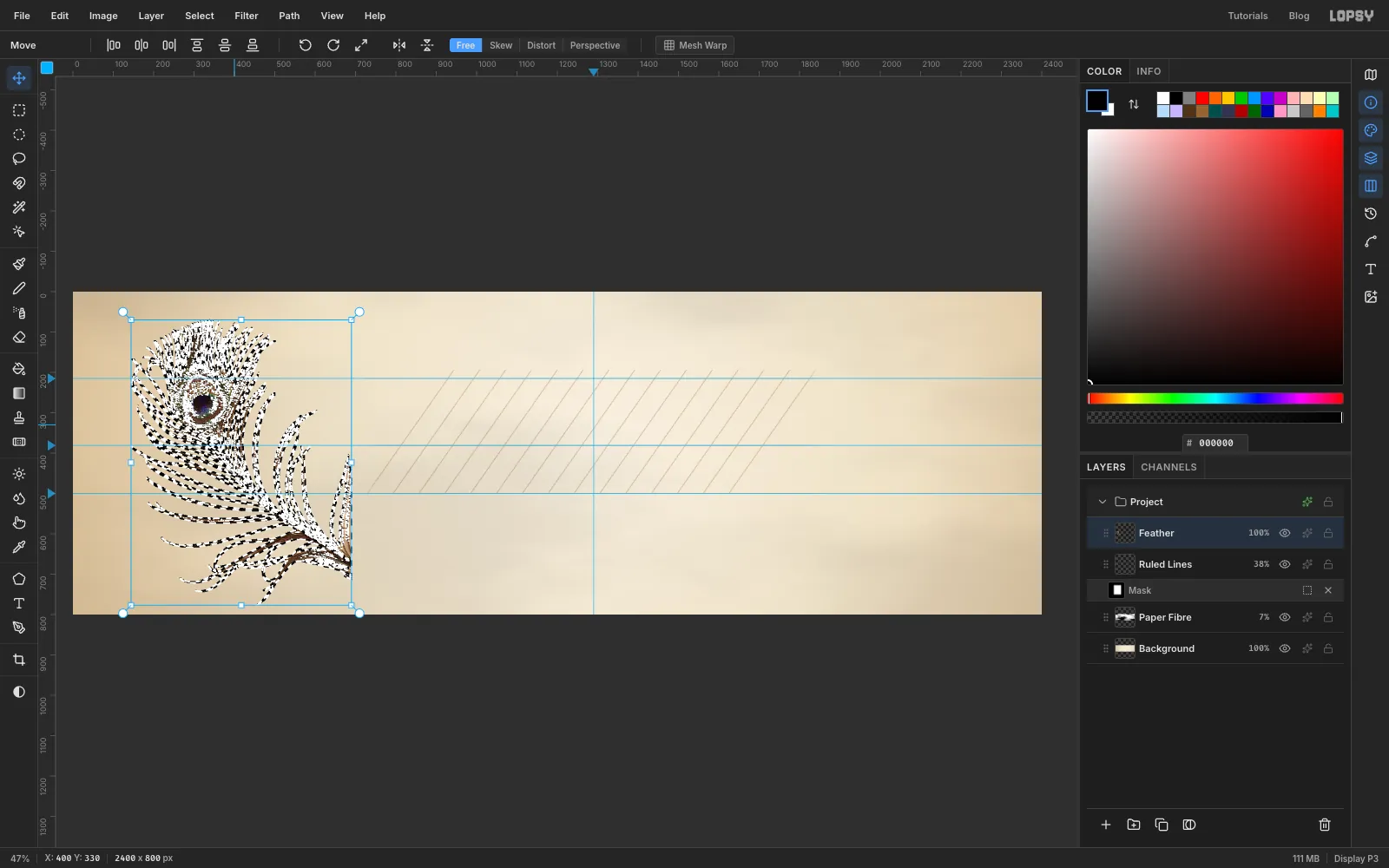Open the Filter menu
The height and width of the screenshot is (868, 1389).
(x=247, y=16)
